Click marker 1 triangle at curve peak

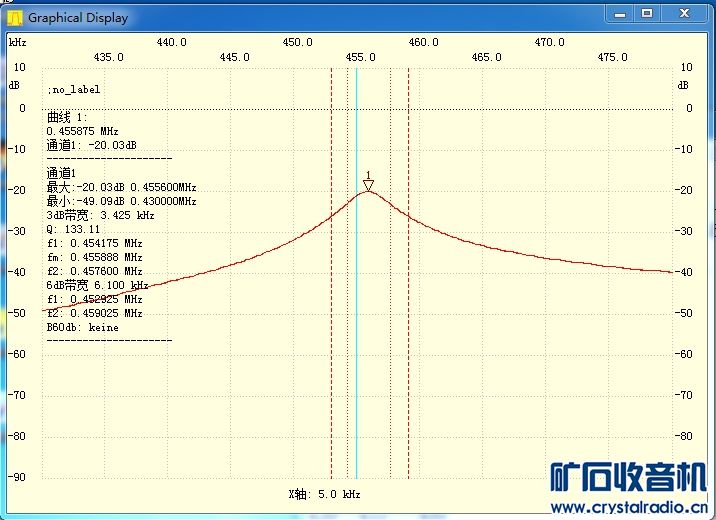(368, 185)
